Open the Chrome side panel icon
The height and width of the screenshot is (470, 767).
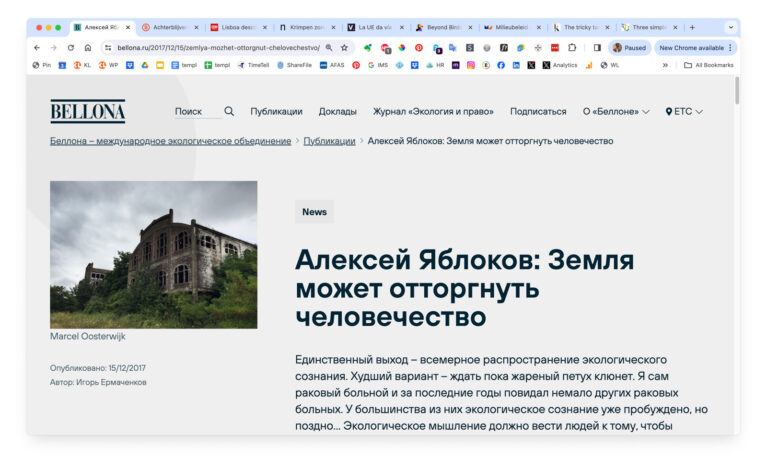pyautogui.click(x=597, y=47)
